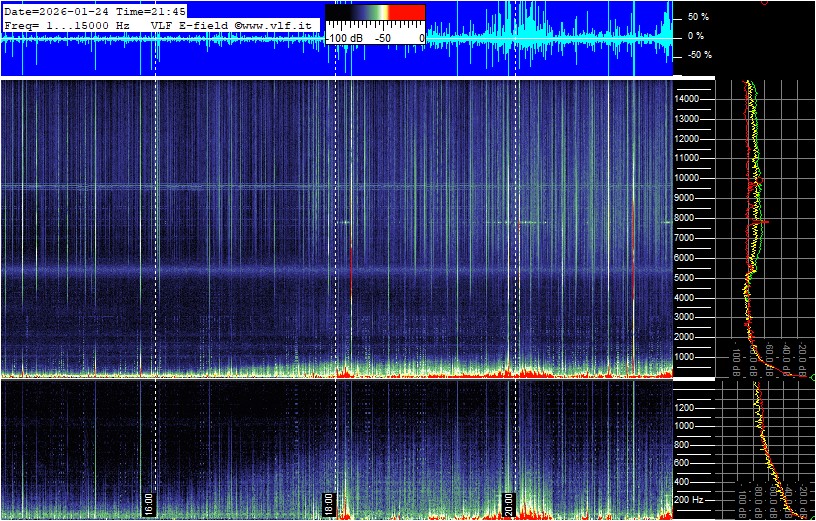Click the Freq= 1...15000 Hz label

coord(66,24)
